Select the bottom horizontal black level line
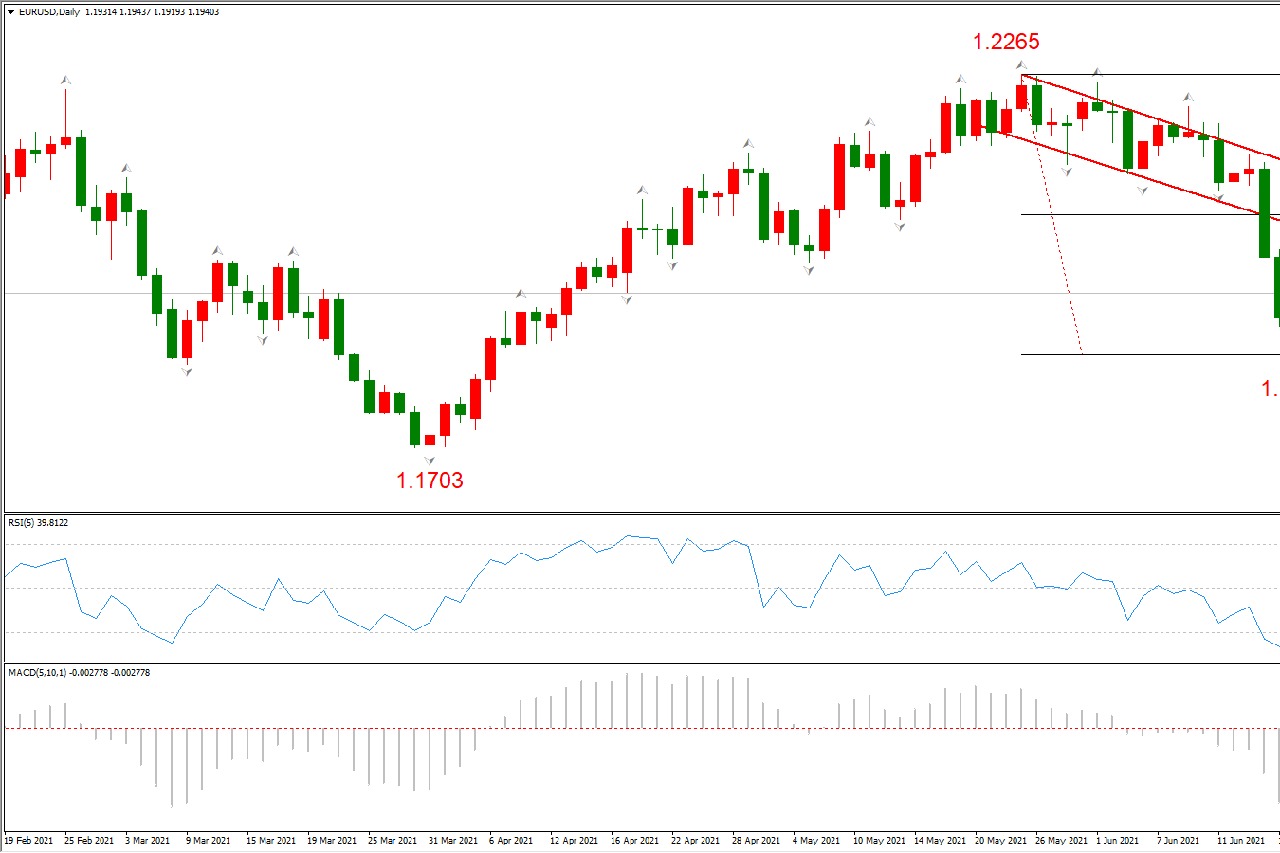Screen dimensions: 1280x853 tap(1150, 354)
